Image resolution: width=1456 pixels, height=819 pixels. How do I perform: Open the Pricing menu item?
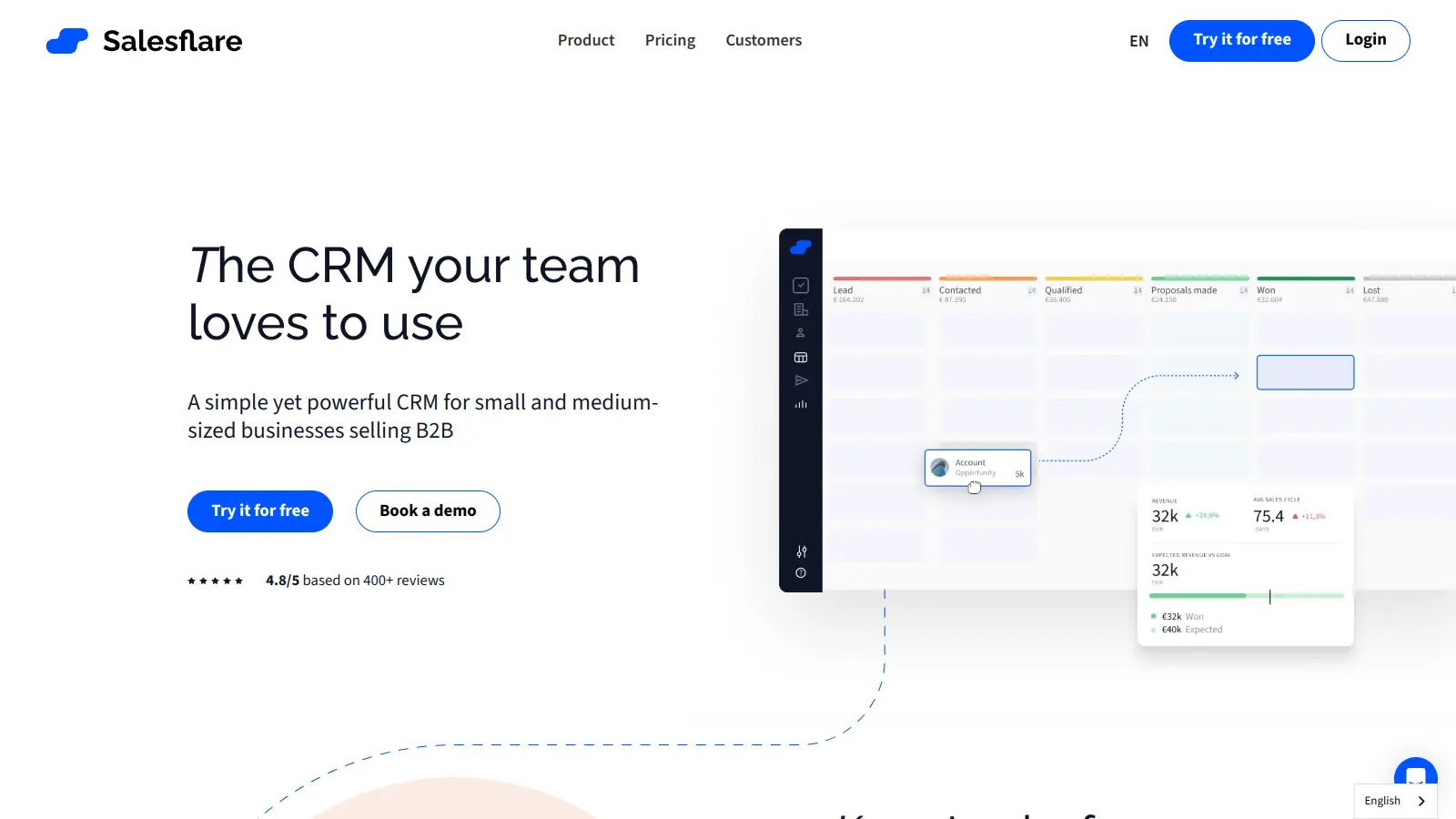[x=670, y=40]
